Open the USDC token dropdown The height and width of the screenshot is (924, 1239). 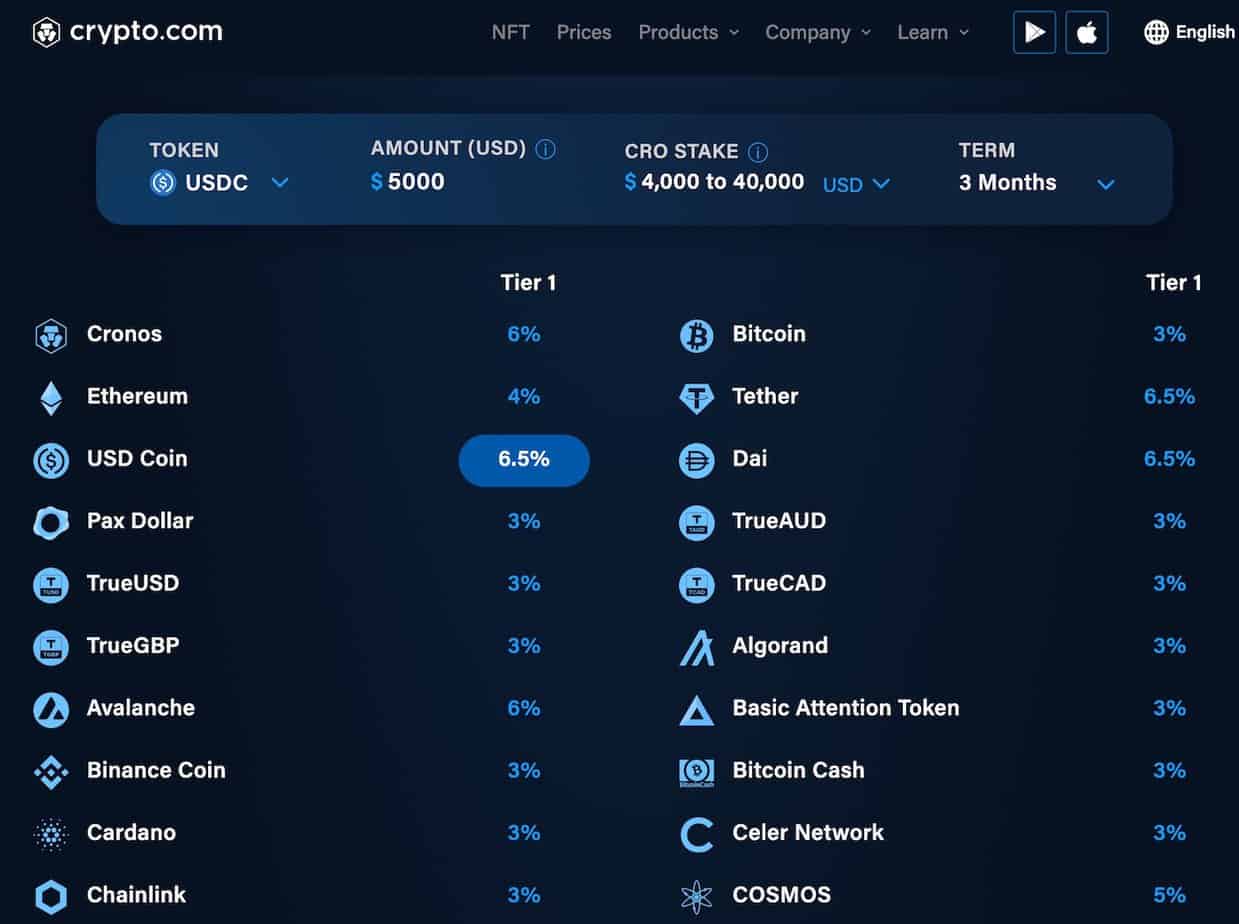(220, 183)
